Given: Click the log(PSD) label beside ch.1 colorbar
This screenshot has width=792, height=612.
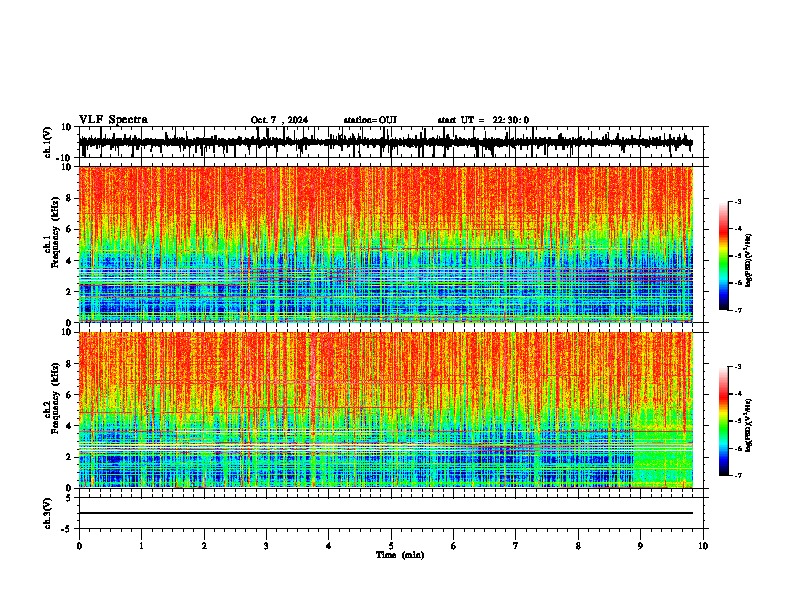Looking at the screenshot, I should [x=749, y=261].
